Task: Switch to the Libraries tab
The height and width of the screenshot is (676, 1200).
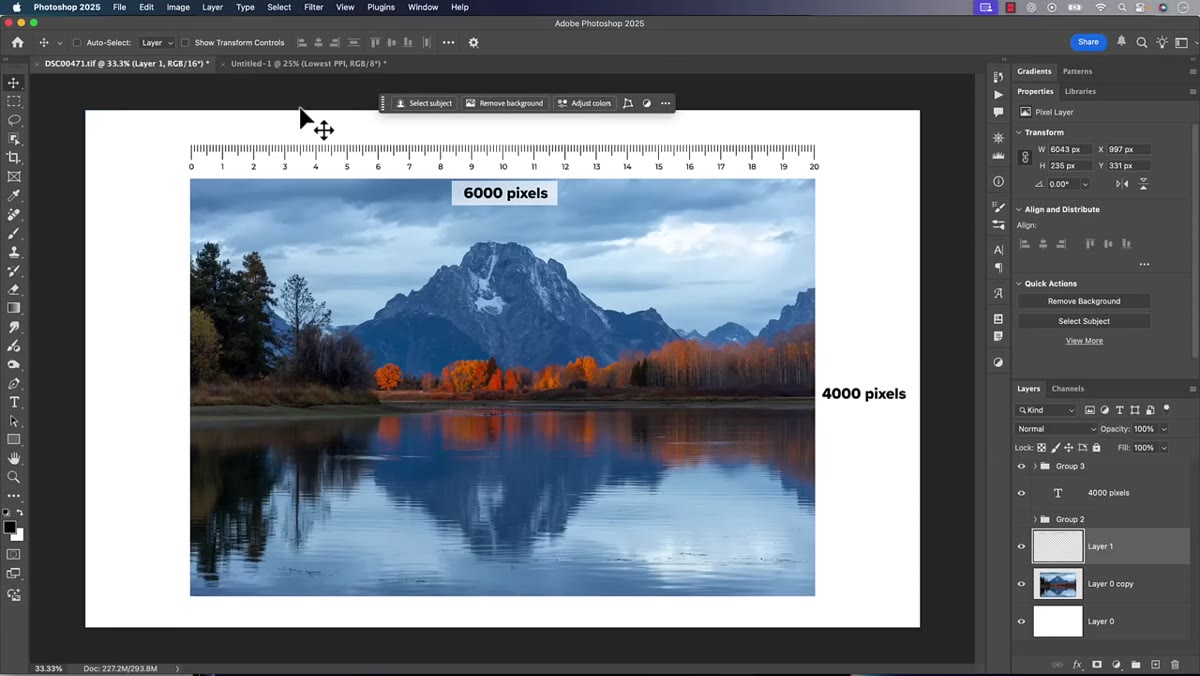Action: 1080,91
